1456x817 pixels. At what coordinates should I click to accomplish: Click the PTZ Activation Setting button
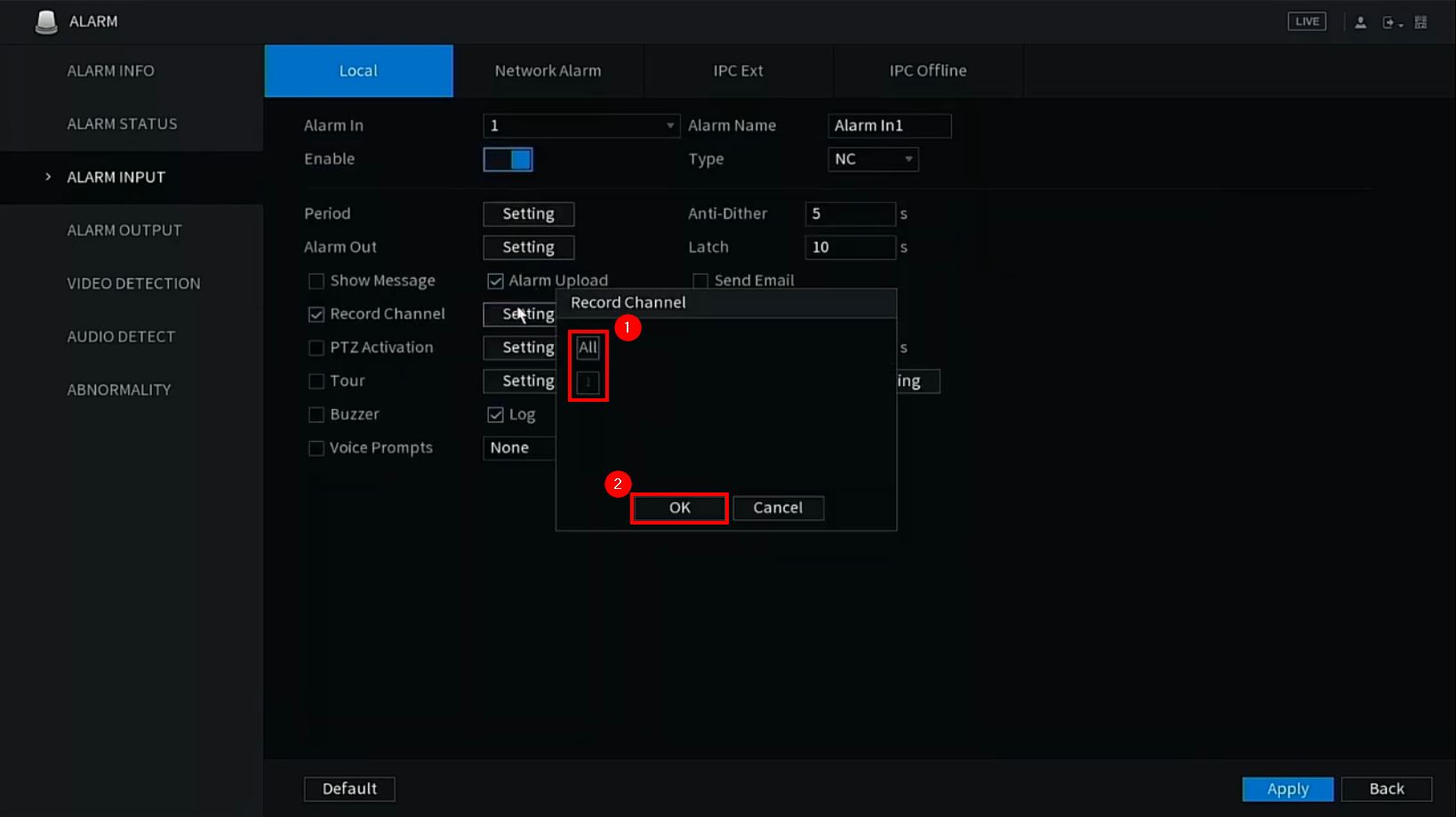pyautogui.click(x=520, y=348)
